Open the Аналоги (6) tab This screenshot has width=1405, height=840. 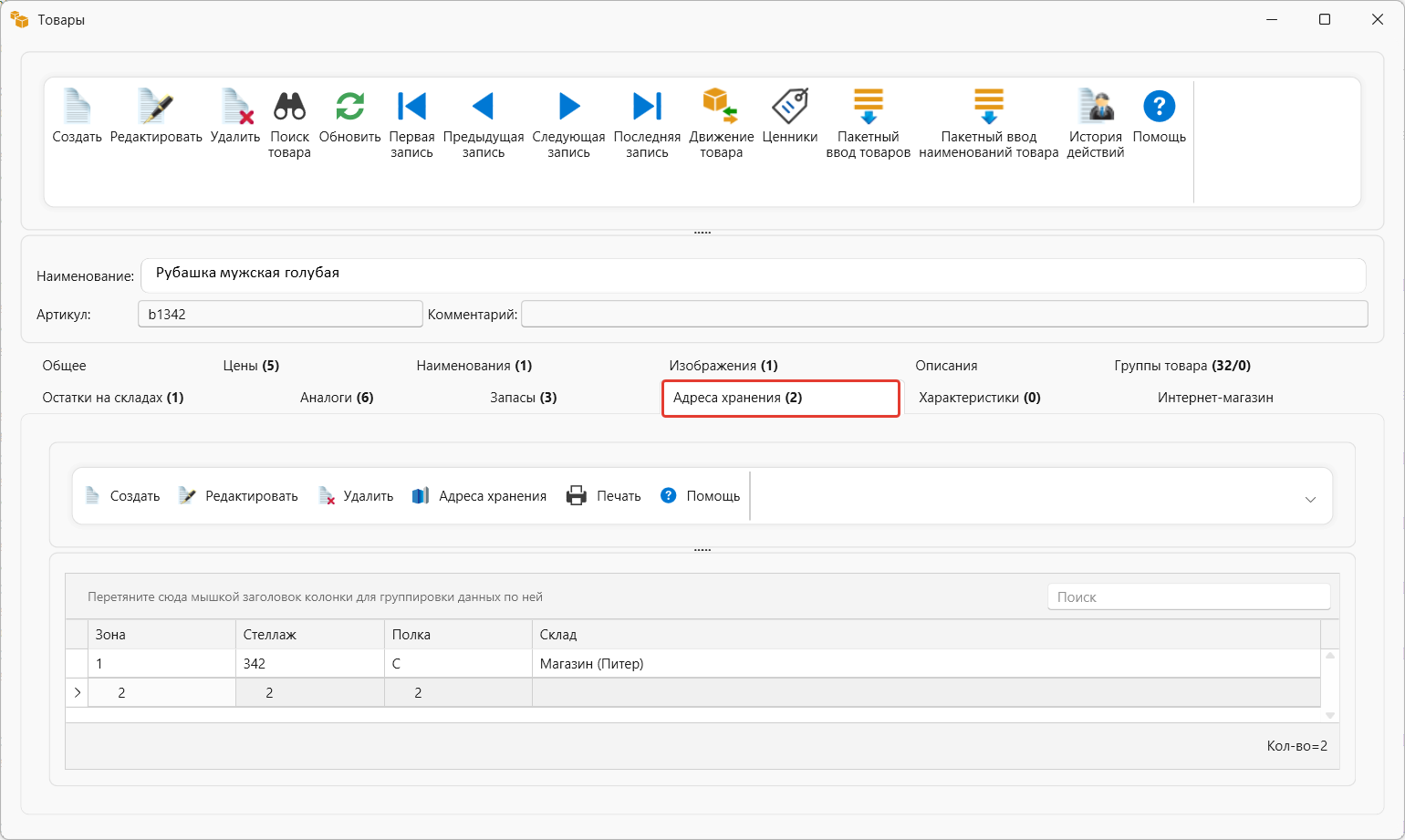tap(337, 398)
